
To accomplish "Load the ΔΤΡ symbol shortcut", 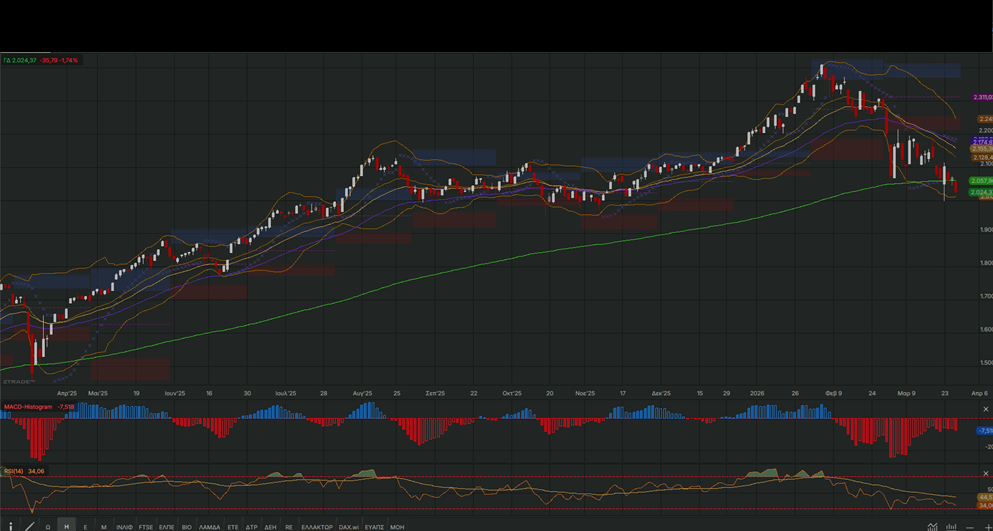I will click(251, 527).
